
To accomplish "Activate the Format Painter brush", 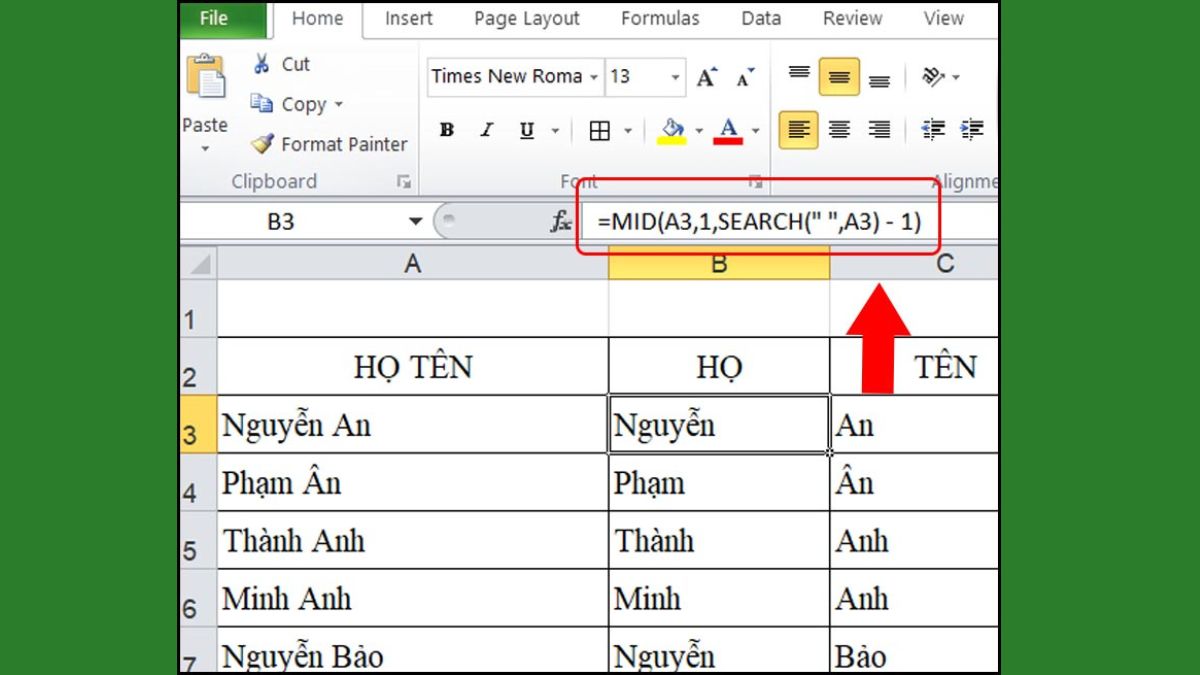I will [329, 144].
